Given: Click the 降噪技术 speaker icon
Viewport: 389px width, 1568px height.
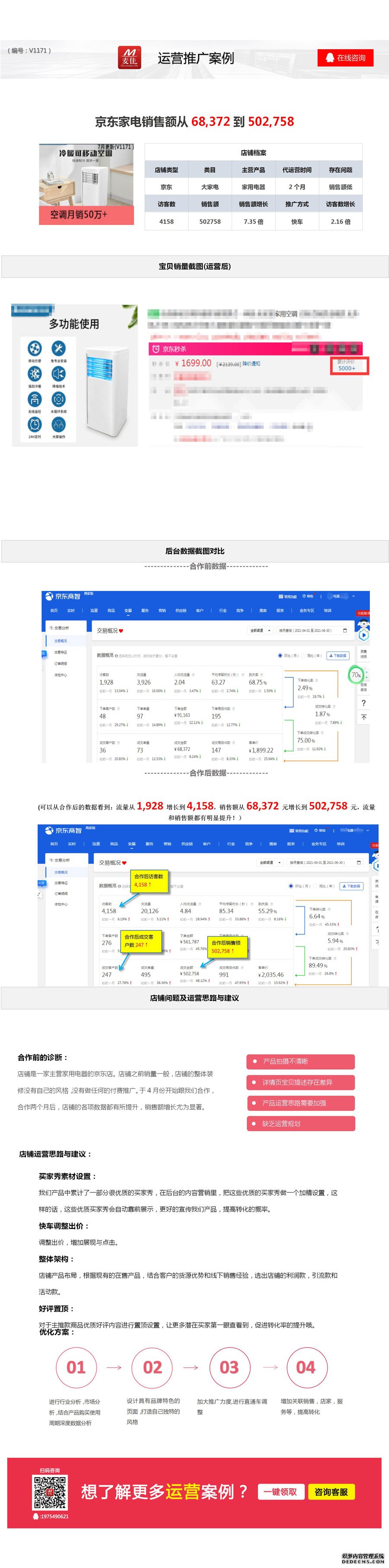Looking at the screenshot, I should (x=58, y=374).
